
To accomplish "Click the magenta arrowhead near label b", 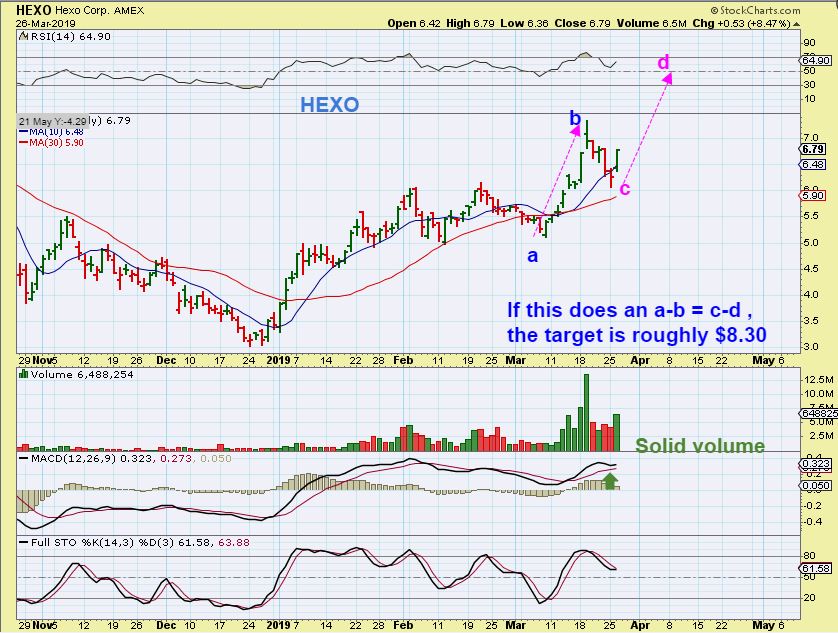I will [576, 129].
